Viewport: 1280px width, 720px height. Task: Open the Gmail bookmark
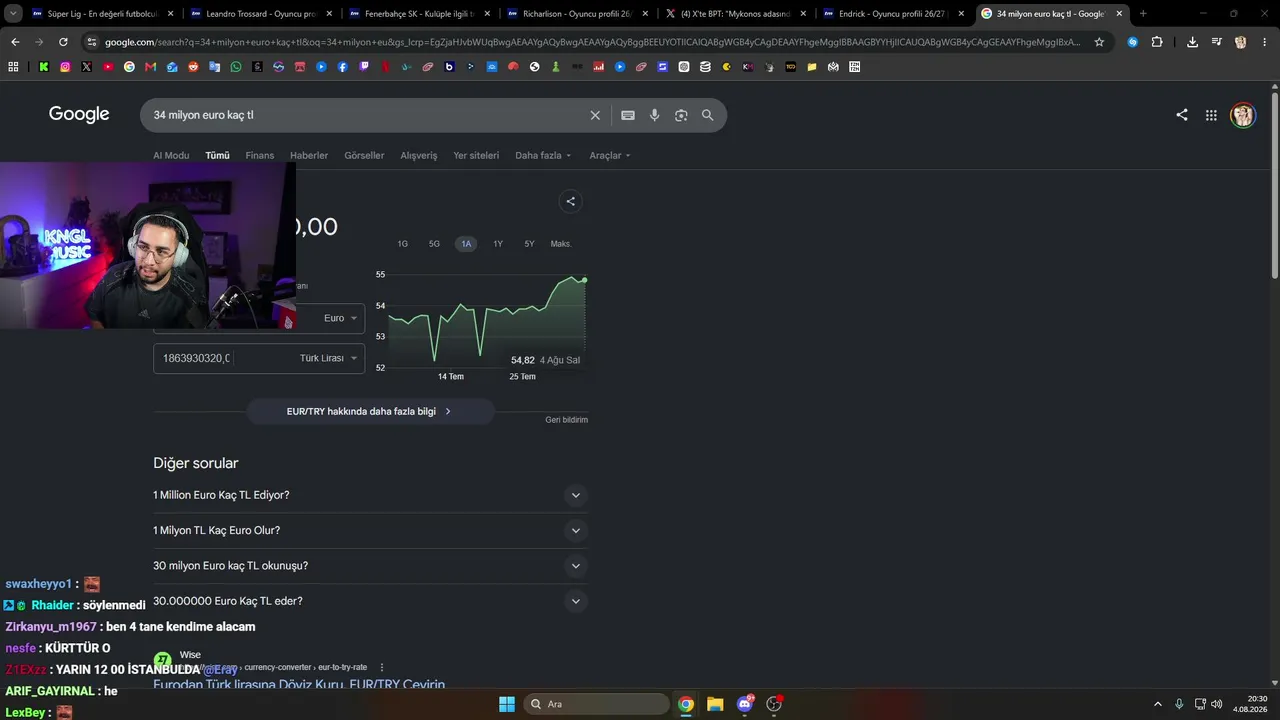[151, 67]
